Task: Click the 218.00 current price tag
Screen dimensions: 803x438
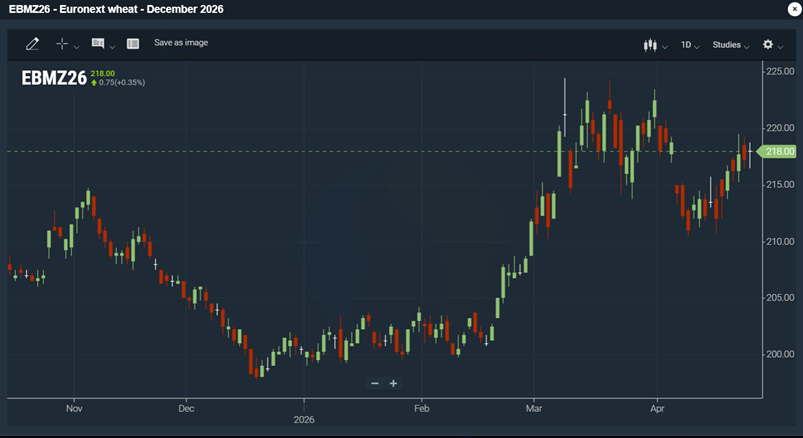Action: click(778, 151)
